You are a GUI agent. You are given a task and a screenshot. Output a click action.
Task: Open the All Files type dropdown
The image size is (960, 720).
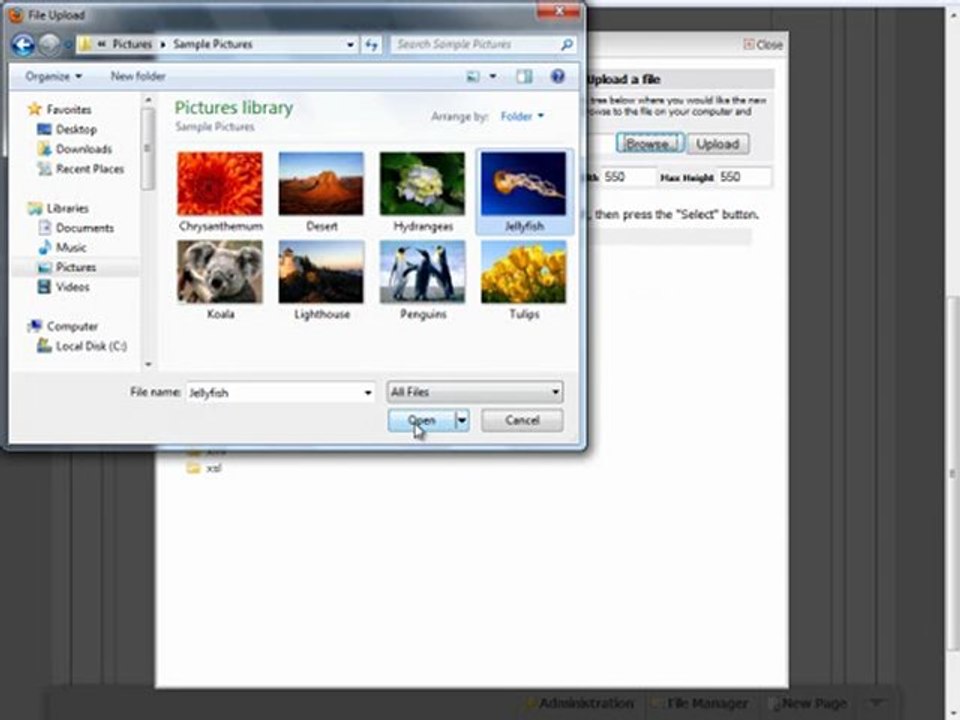[x=474, y=392]
